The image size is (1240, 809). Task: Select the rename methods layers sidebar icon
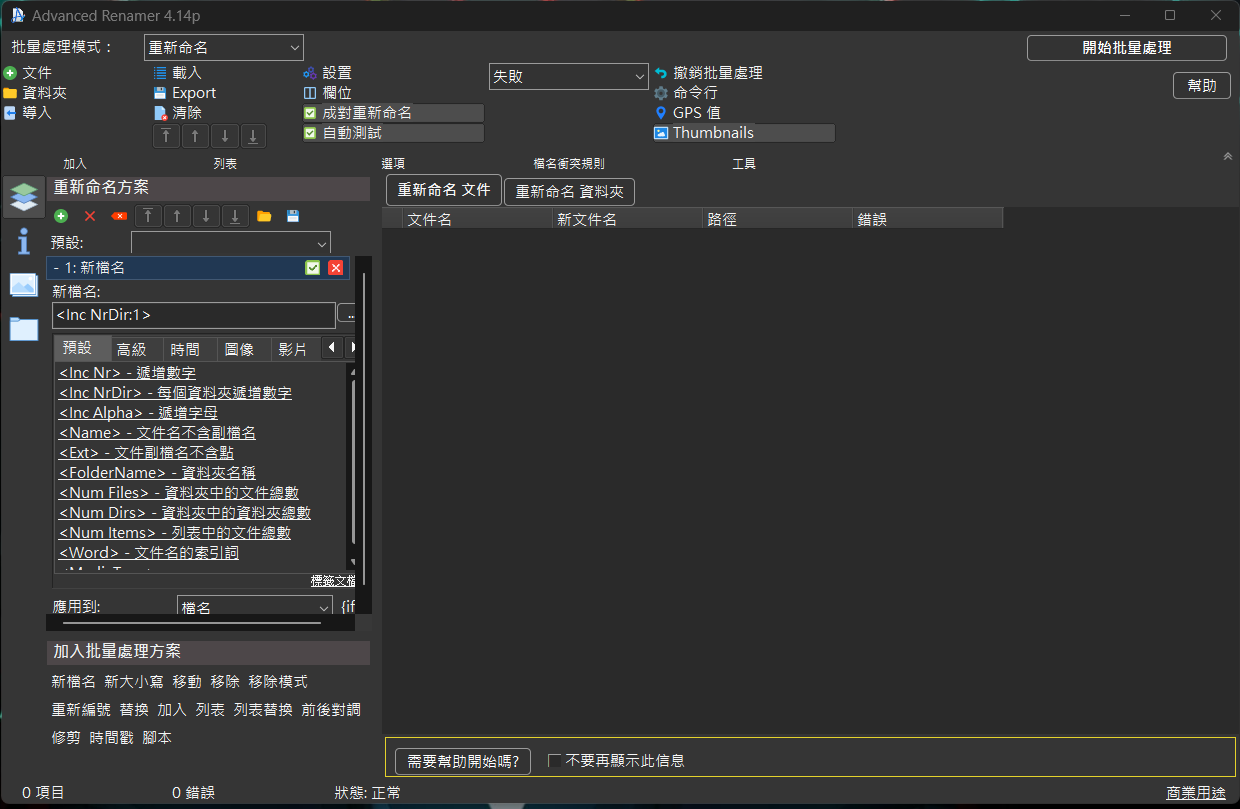24,197
